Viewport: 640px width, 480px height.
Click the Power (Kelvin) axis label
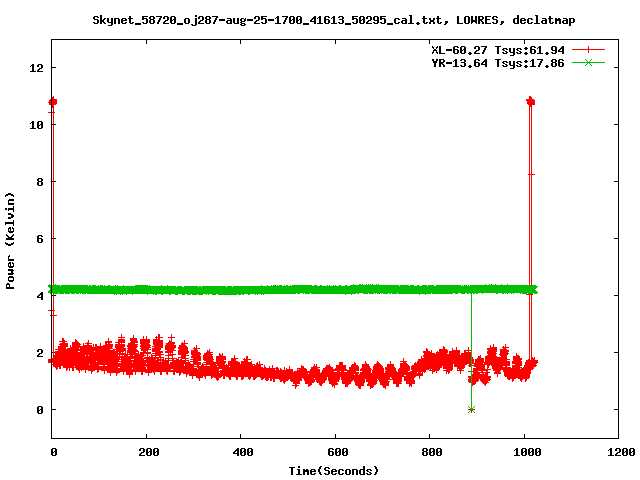click(10, 241)
